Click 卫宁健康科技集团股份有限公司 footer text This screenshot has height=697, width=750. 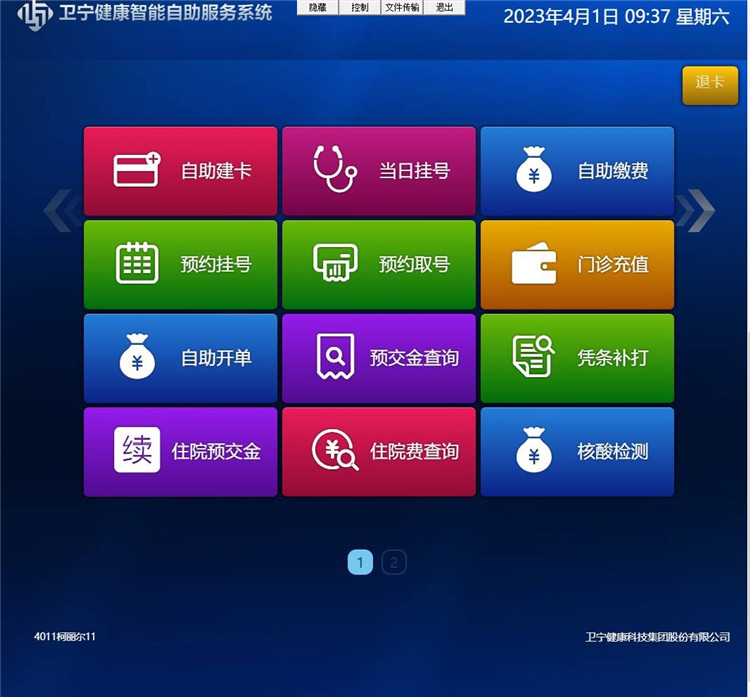tap(658, 637)
